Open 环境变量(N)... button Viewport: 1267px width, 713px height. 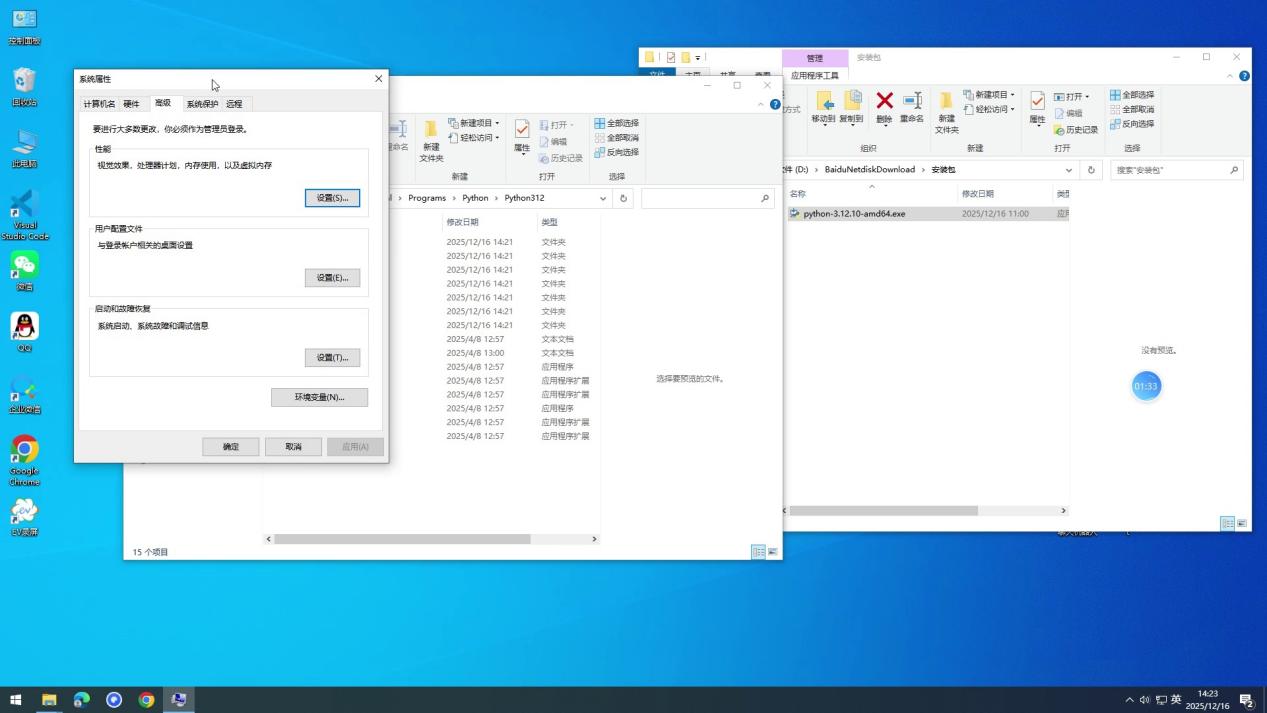[x=319, y=397]
